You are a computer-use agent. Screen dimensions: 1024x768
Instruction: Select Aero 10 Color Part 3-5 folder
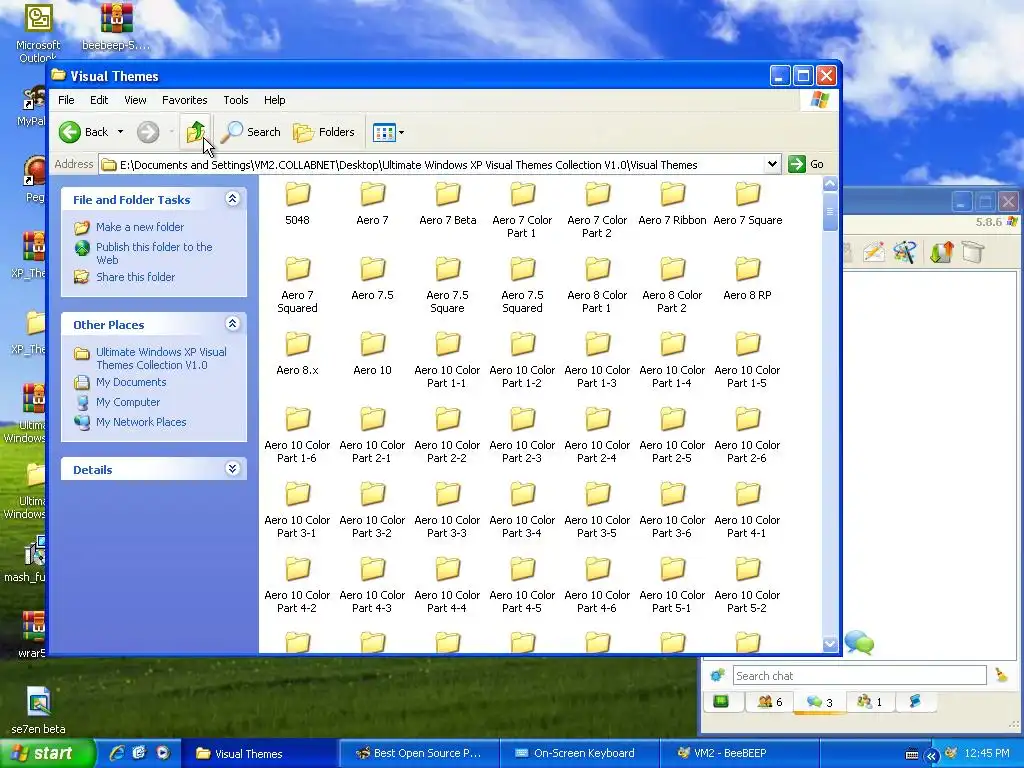pos(597,511)
